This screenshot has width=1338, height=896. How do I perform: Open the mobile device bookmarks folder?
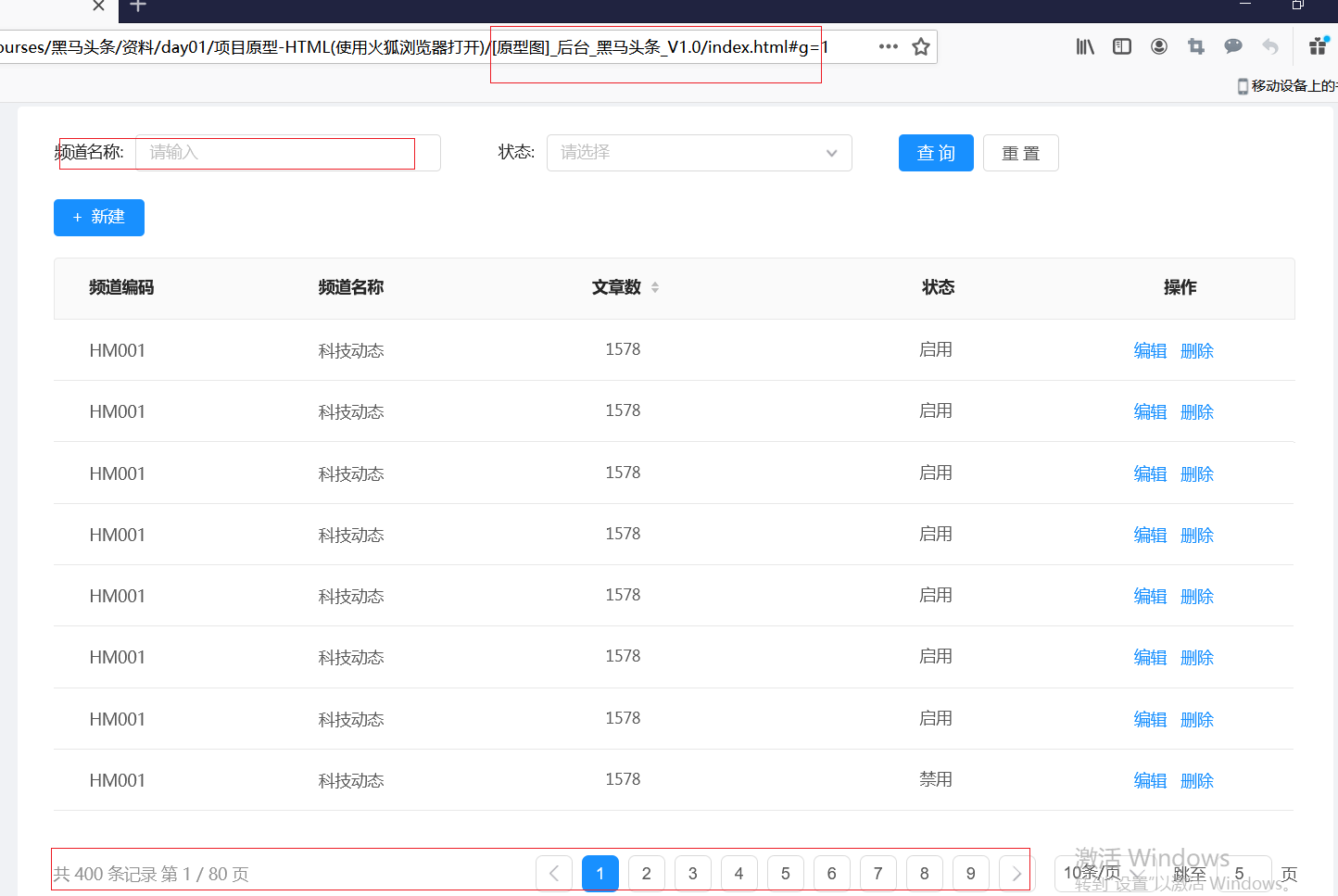(x=1288, y=86)
